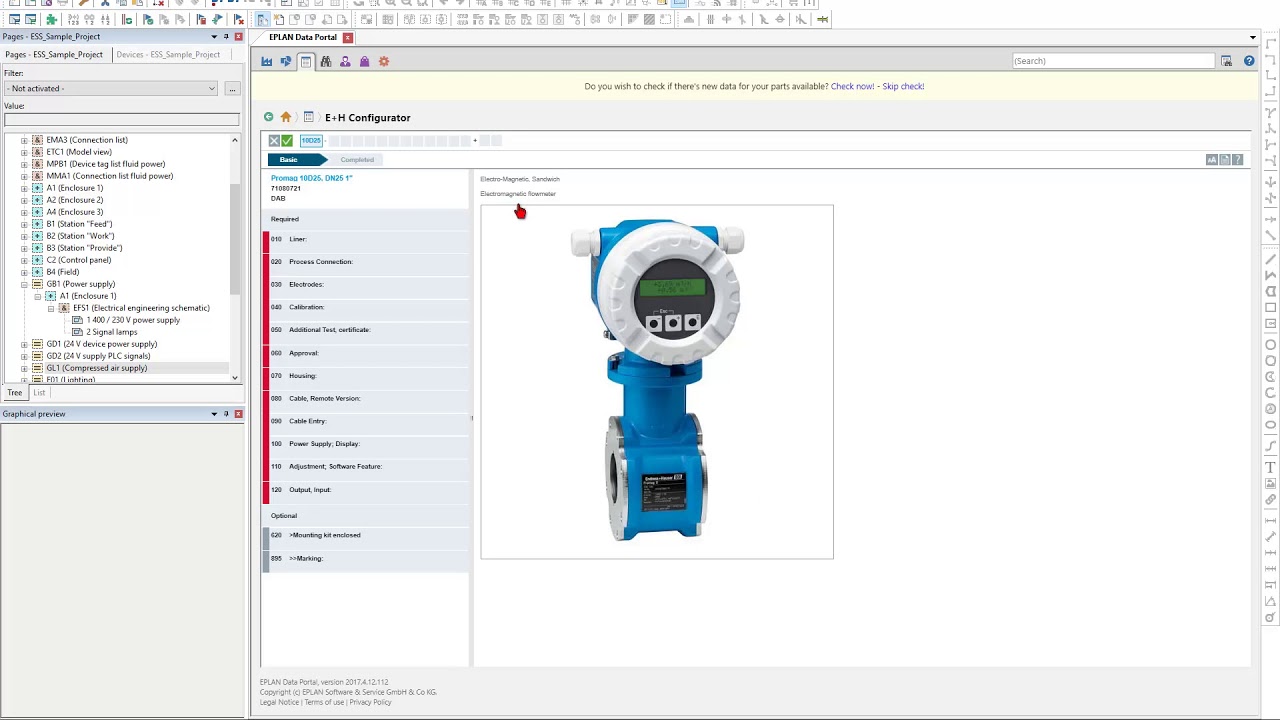Open the Privacy Policy link
This screenshot has height=720, width=1280.
370,702
